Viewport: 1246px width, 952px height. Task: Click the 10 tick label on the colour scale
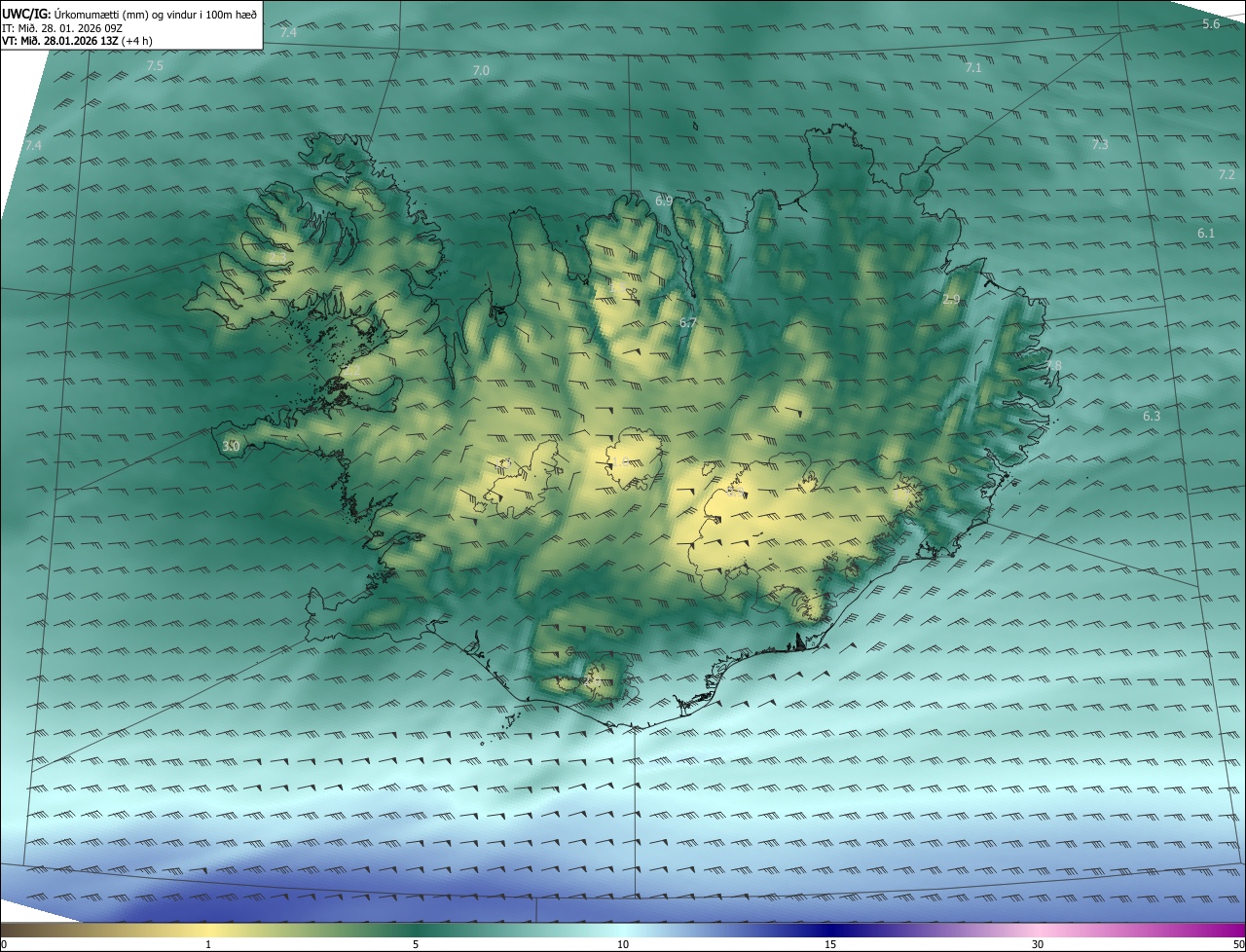coord(623,944)
